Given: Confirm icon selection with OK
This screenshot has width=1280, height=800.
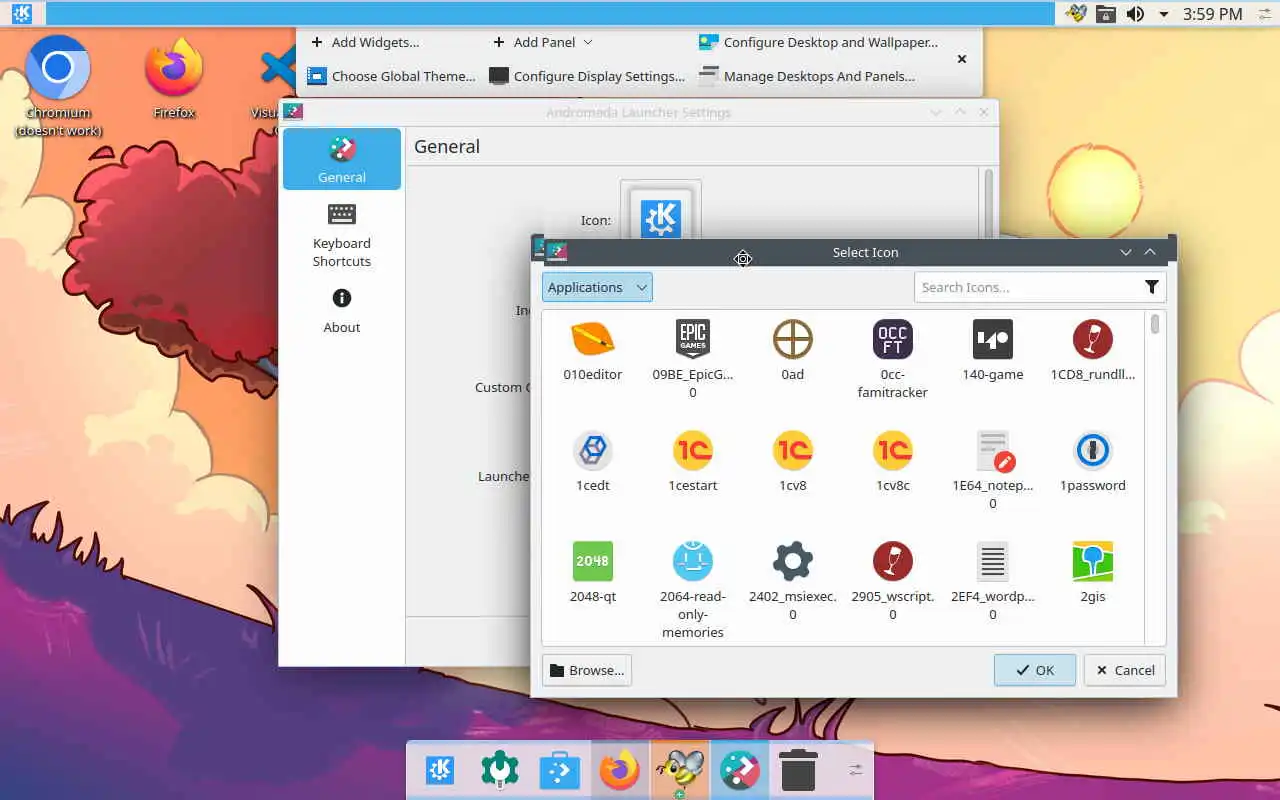Looking at the screenshot, I should pos(1035,670).
